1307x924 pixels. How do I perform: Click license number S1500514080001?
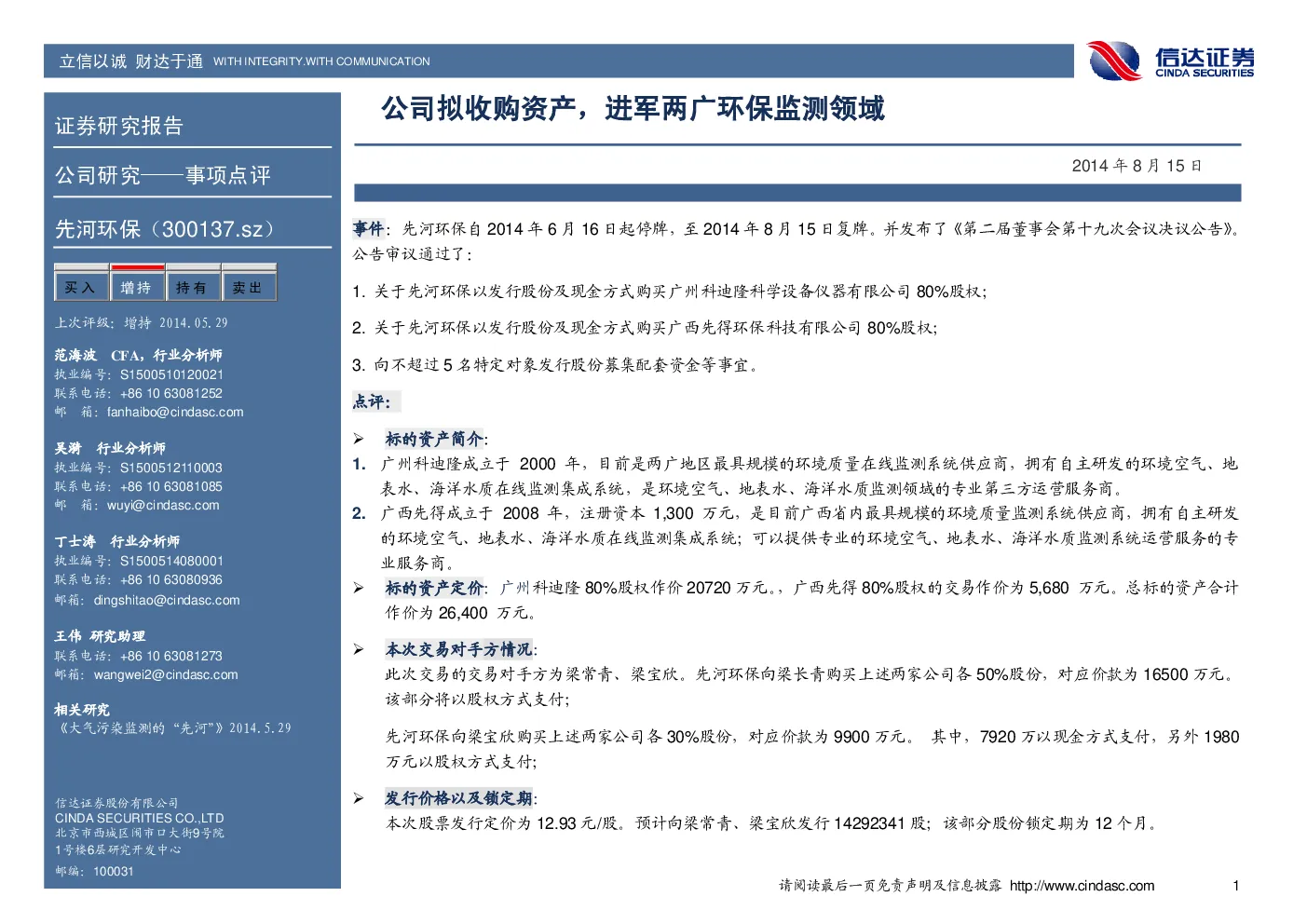coord(171,561)
